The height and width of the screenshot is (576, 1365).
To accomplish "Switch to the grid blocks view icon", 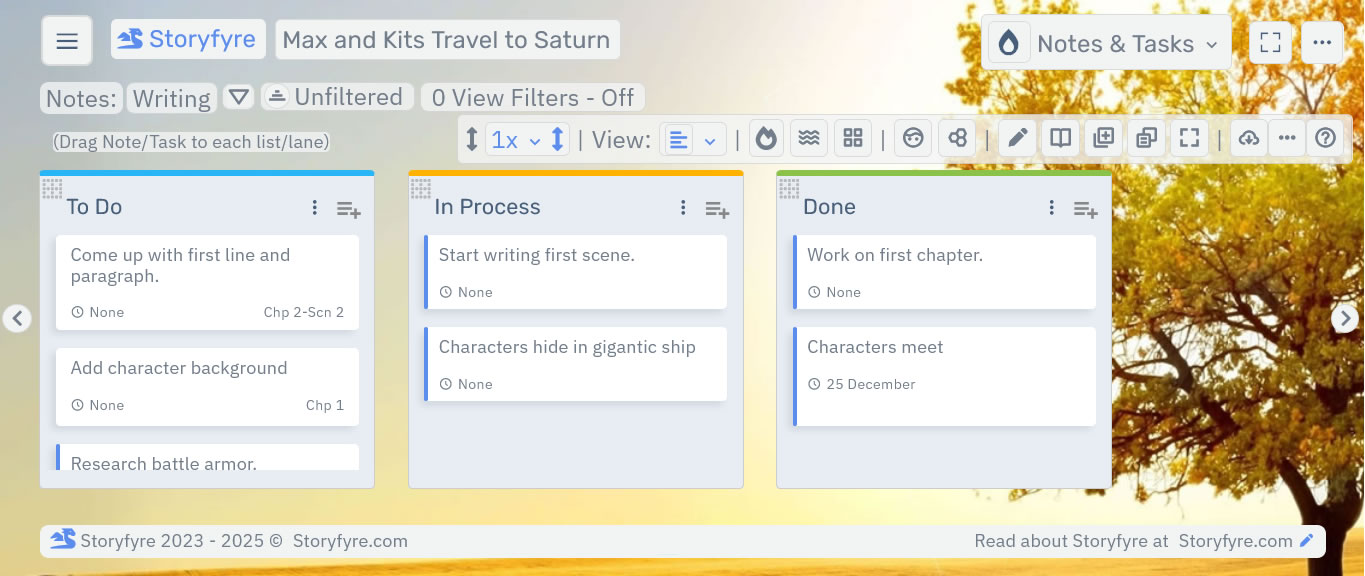I will (x=853, y=138).
